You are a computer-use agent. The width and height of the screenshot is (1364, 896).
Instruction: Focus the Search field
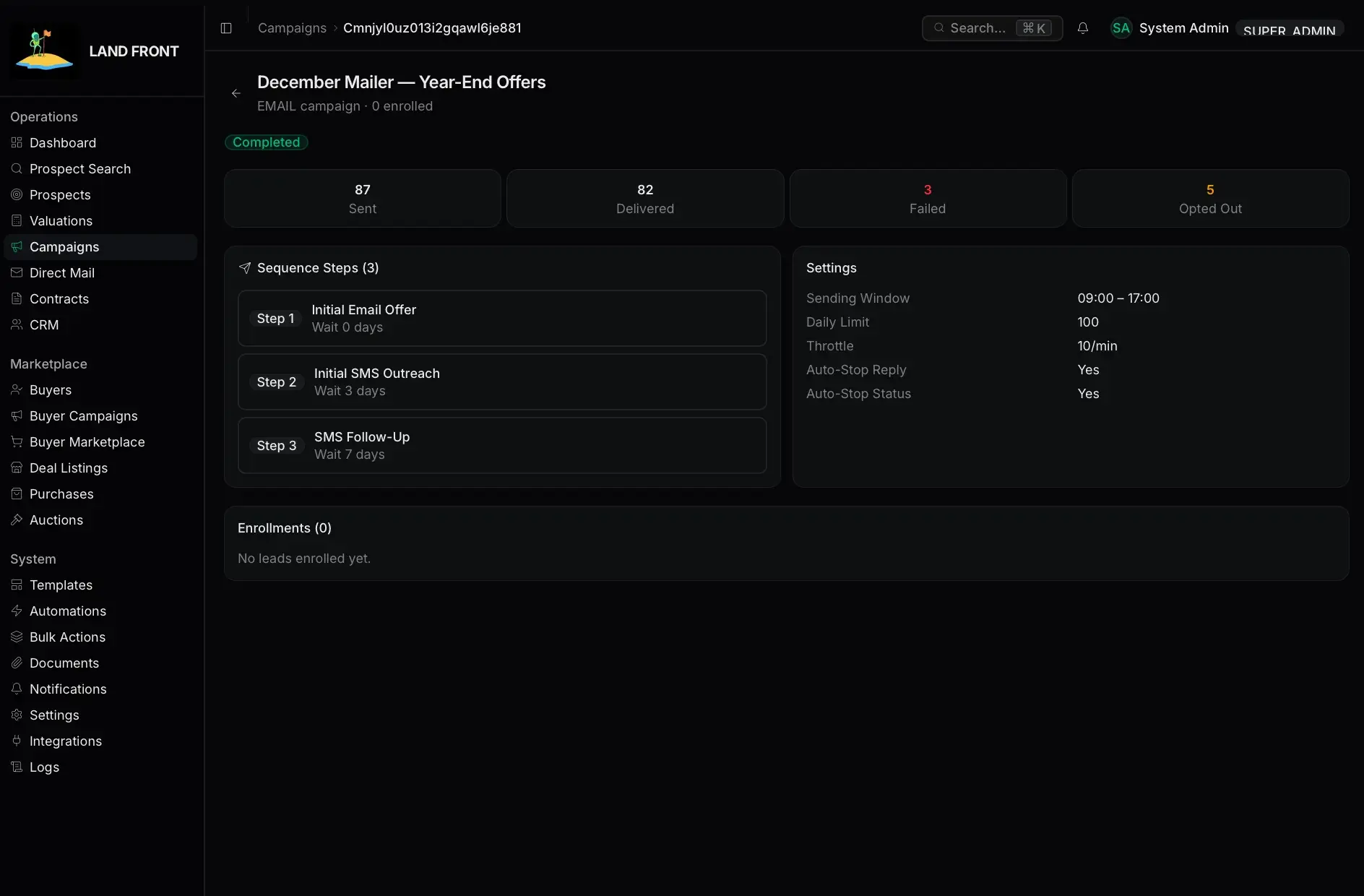point(992,28)
